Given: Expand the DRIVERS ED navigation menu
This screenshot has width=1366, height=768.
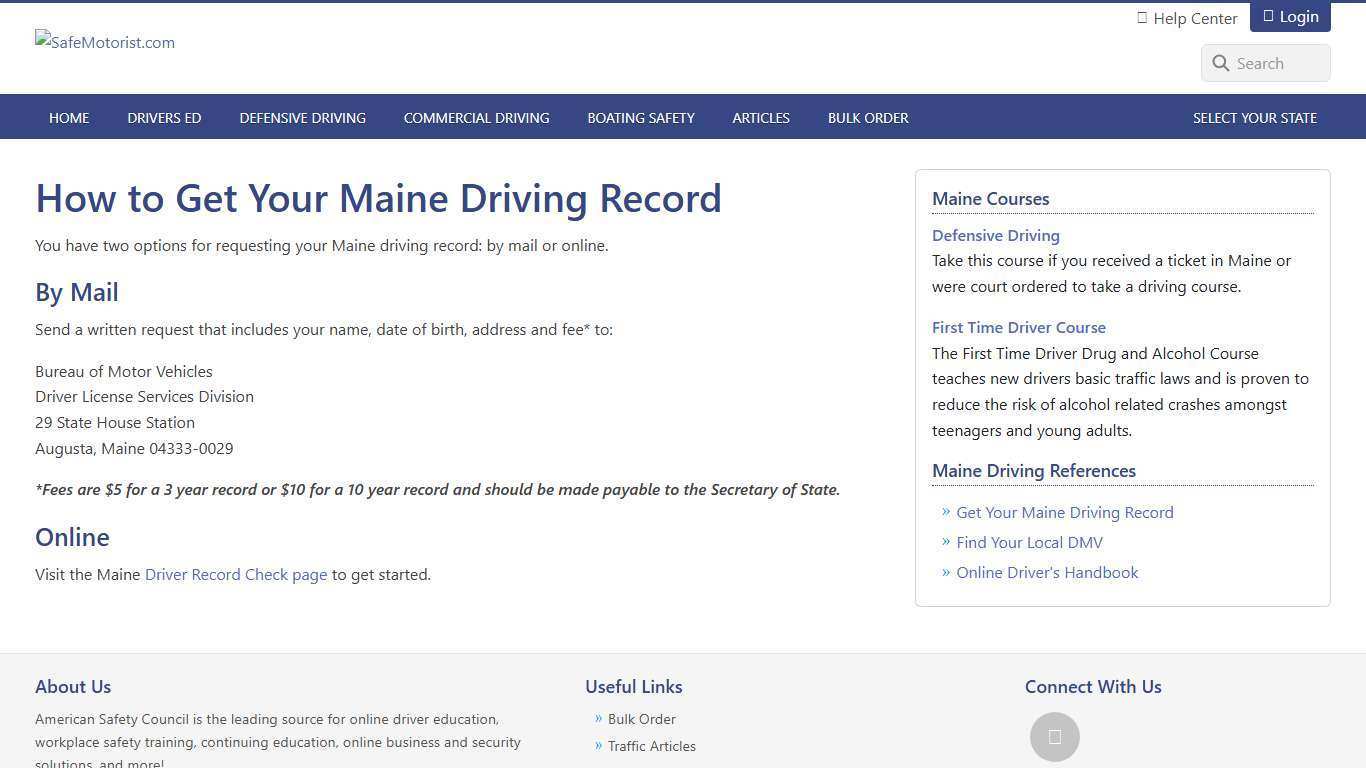Looking at the screenshot, I should tap(164, 117).
